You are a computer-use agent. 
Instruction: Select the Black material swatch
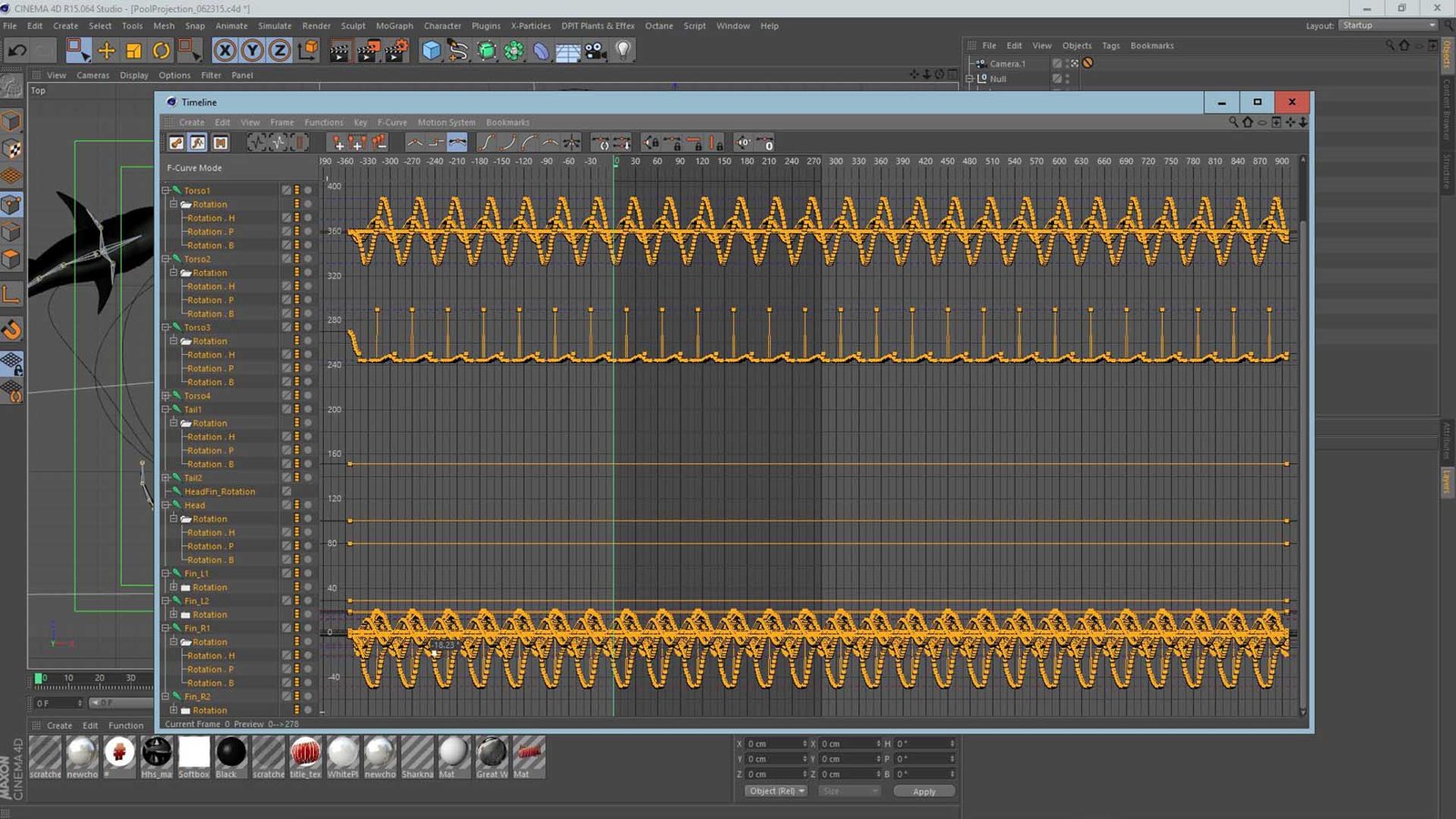click(x=230, y=753)
